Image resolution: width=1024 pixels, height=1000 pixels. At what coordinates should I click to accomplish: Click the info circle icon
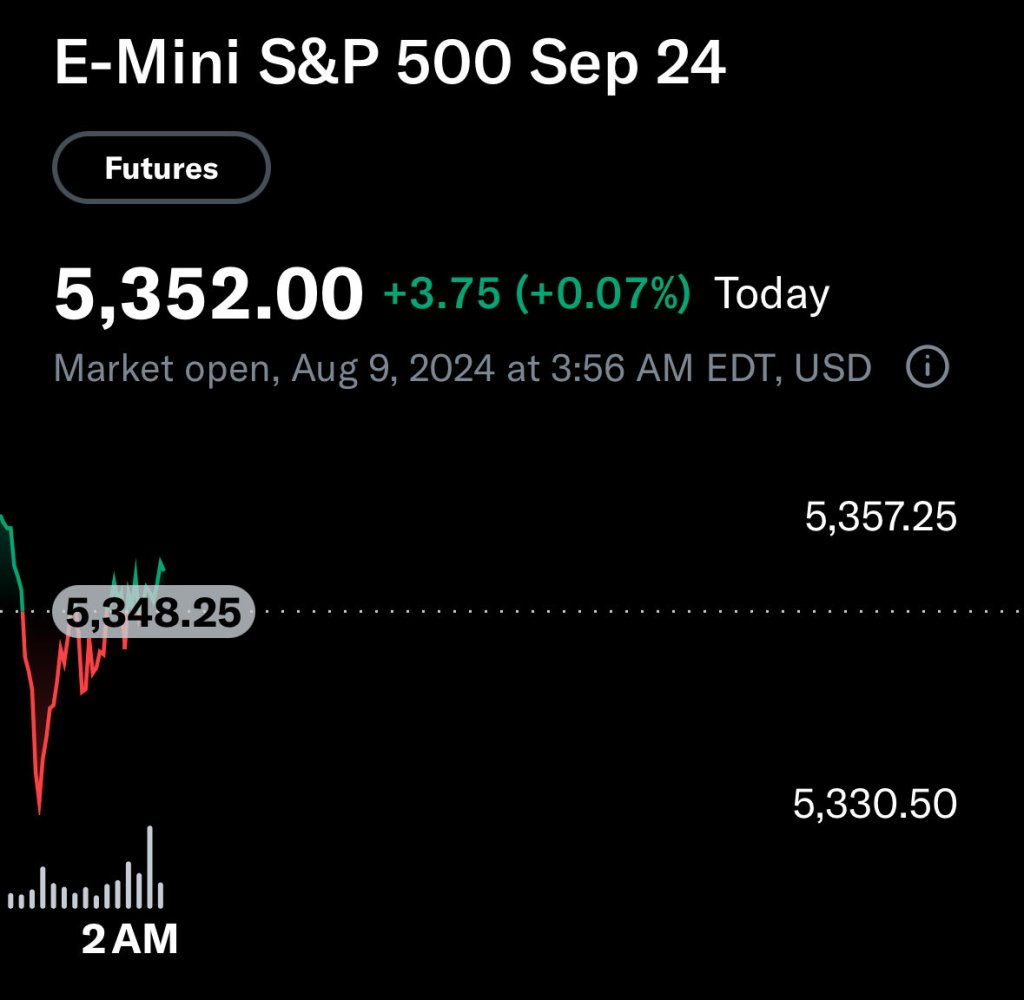click(926, 368)
